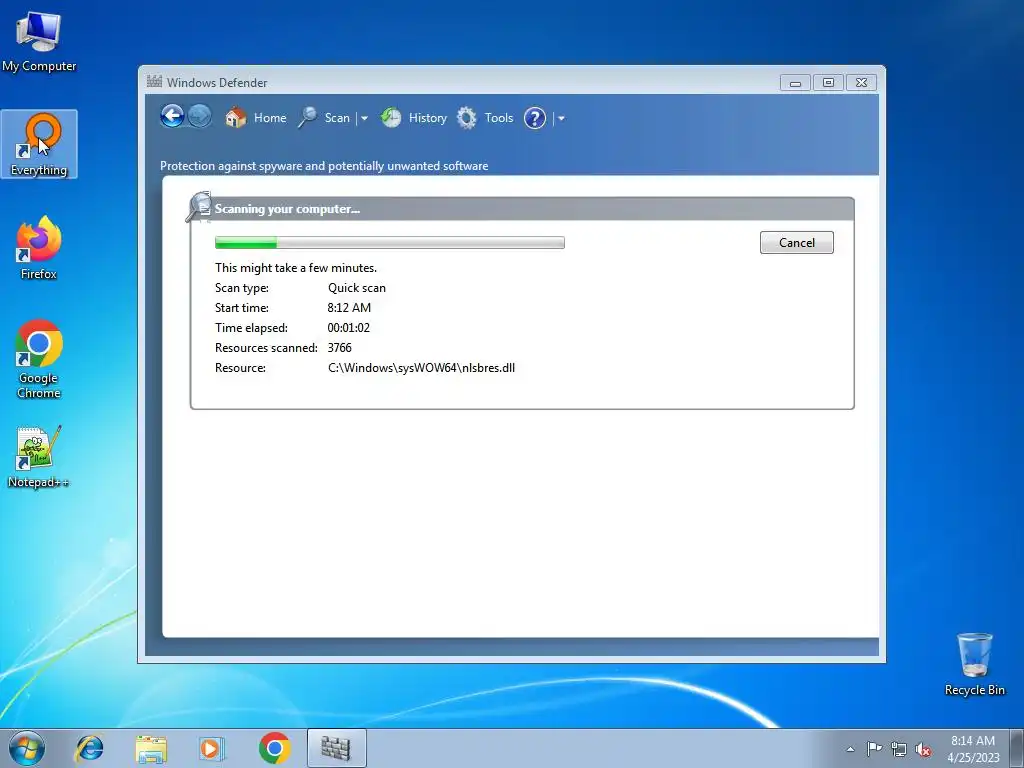Viewport: 1024px width, 768px height.
Task: Maximize the Windows Defender window
Action: coord(828,82)
